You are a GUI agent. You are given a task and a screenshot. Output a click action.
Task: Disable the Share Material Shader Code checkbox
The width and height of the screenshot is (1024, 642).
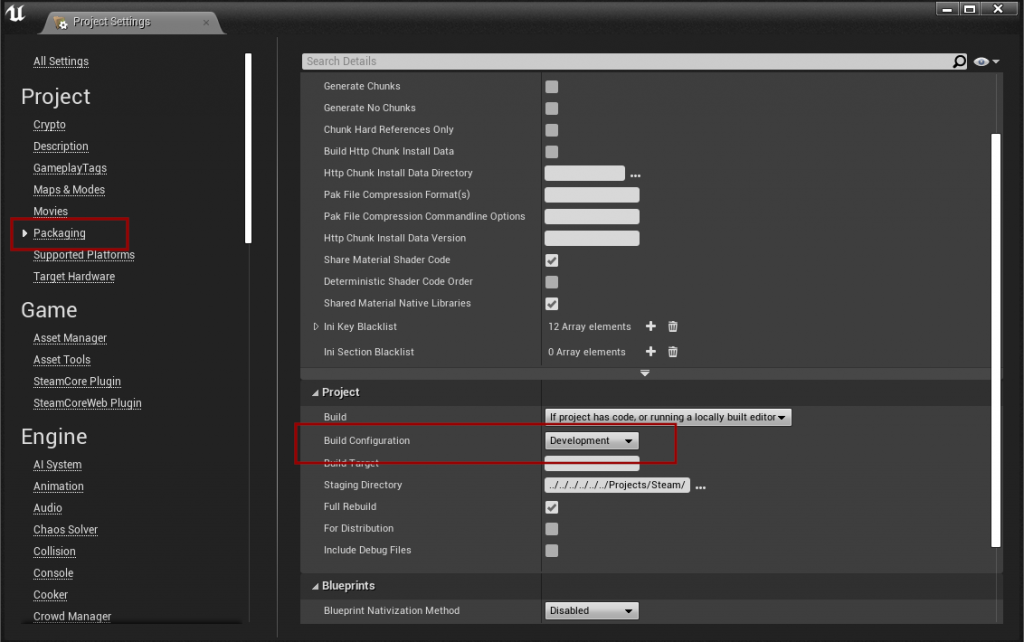coord(551,259)
